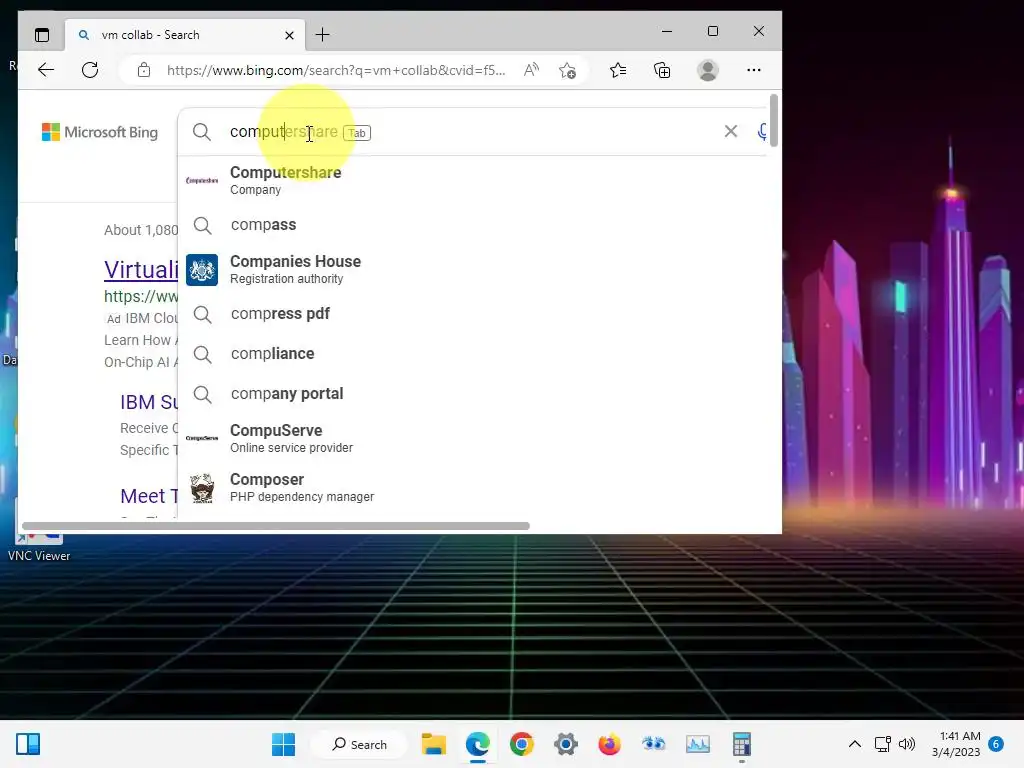Click the Composer logo thumbnail
The width and height of the screenshot is (1024, 768).
click(x=202, y=488)
